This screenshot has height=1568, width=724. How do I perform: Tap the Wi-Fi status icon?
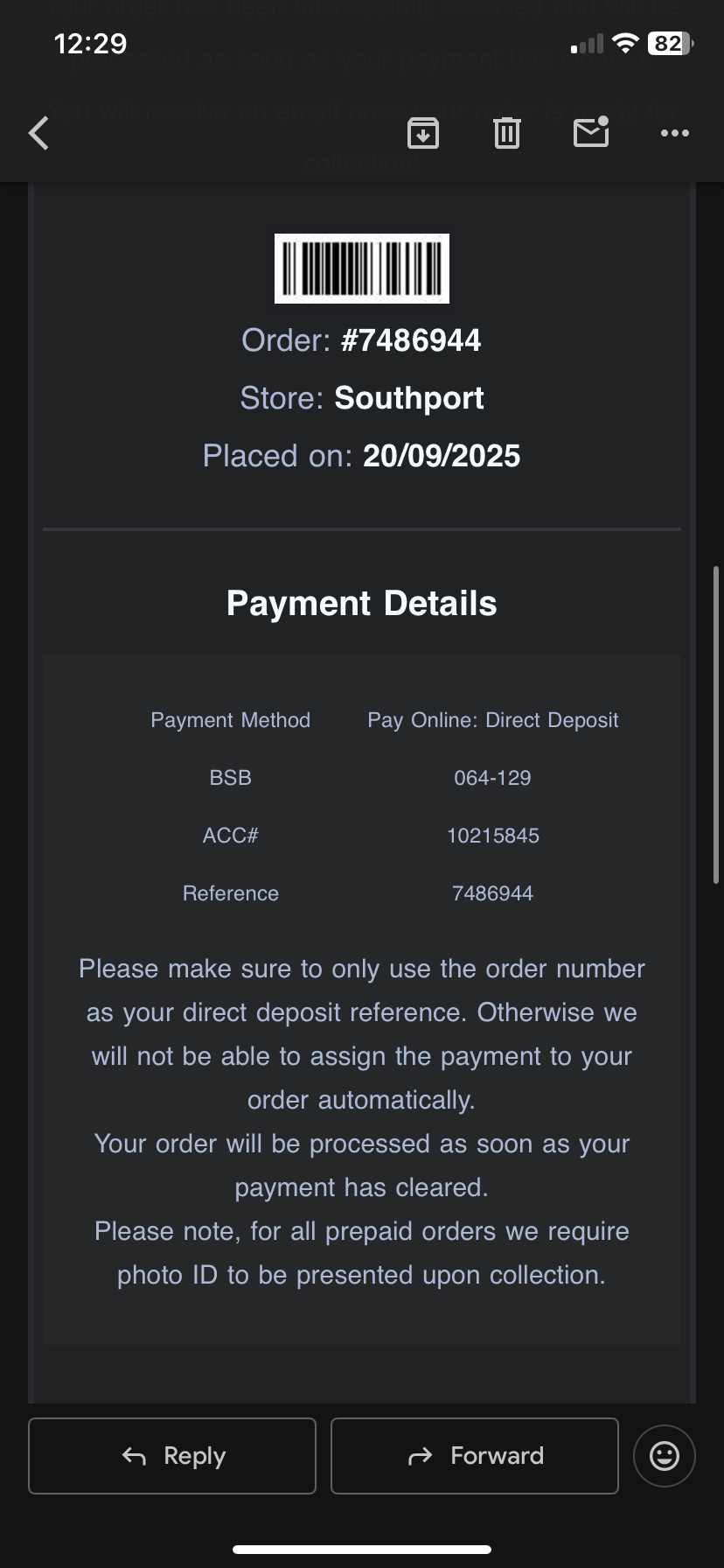point(625,43)
